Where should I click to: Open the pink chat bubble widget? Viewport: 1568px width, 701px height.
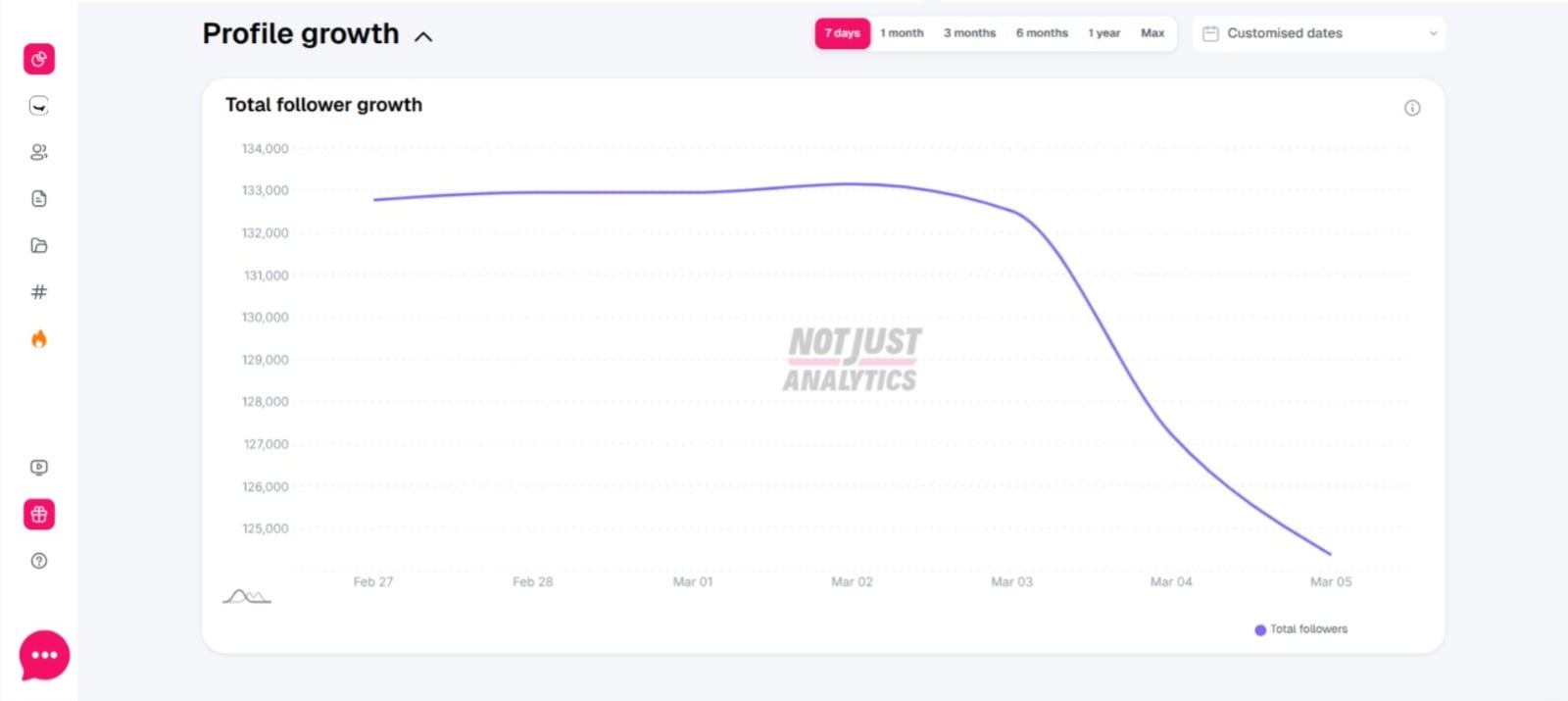(44, 655)
